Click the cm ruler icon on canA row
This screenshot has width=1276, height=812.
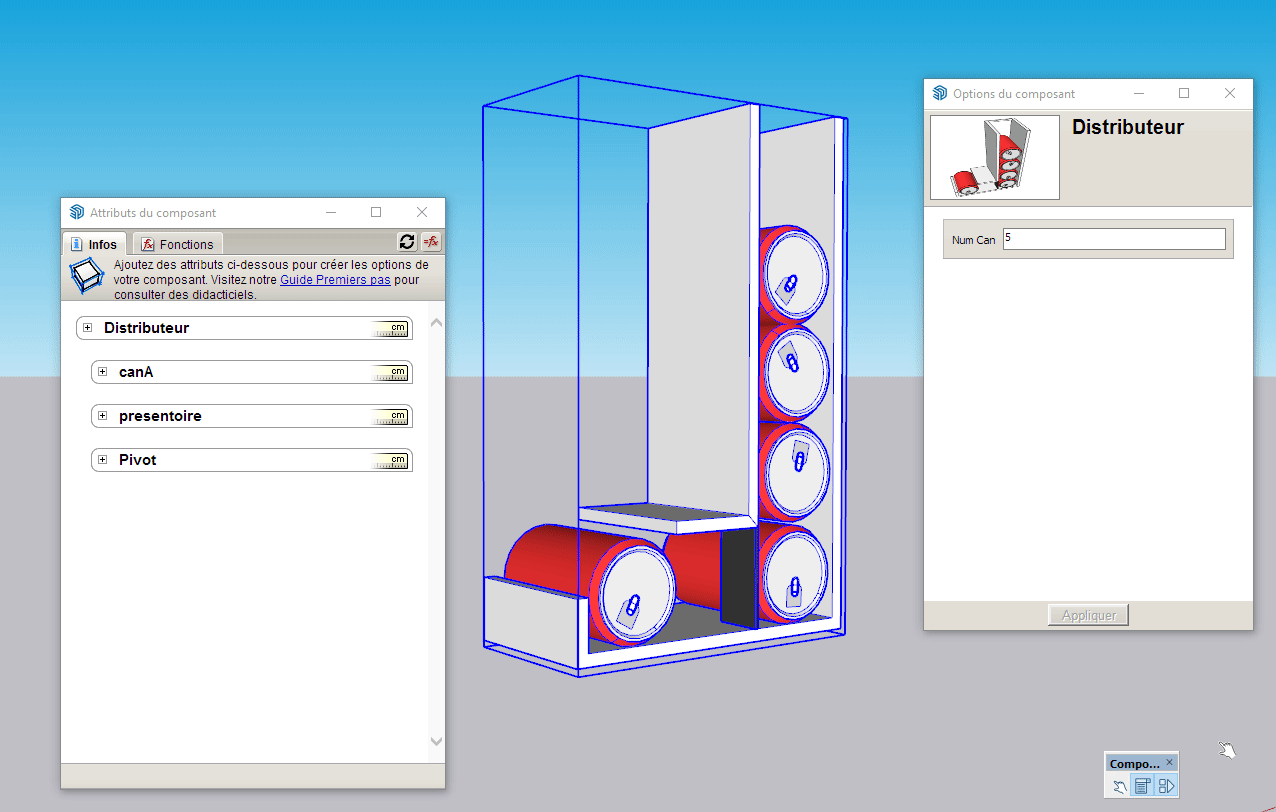tap(390, 372)
